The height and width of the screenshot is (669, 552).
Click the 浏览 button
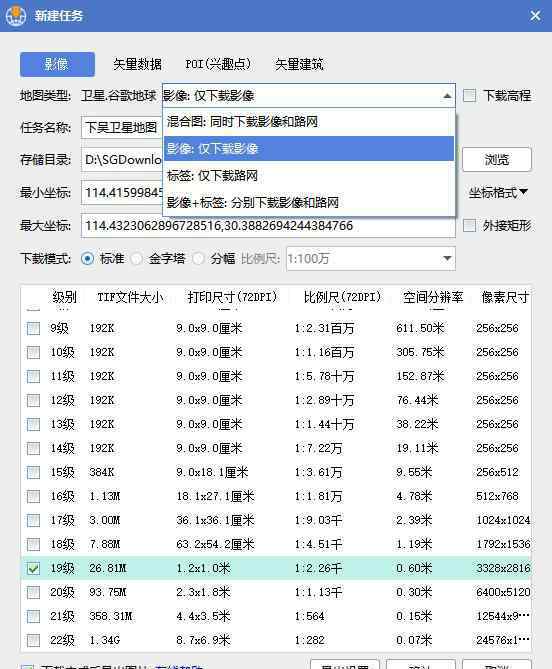[497, 160]
